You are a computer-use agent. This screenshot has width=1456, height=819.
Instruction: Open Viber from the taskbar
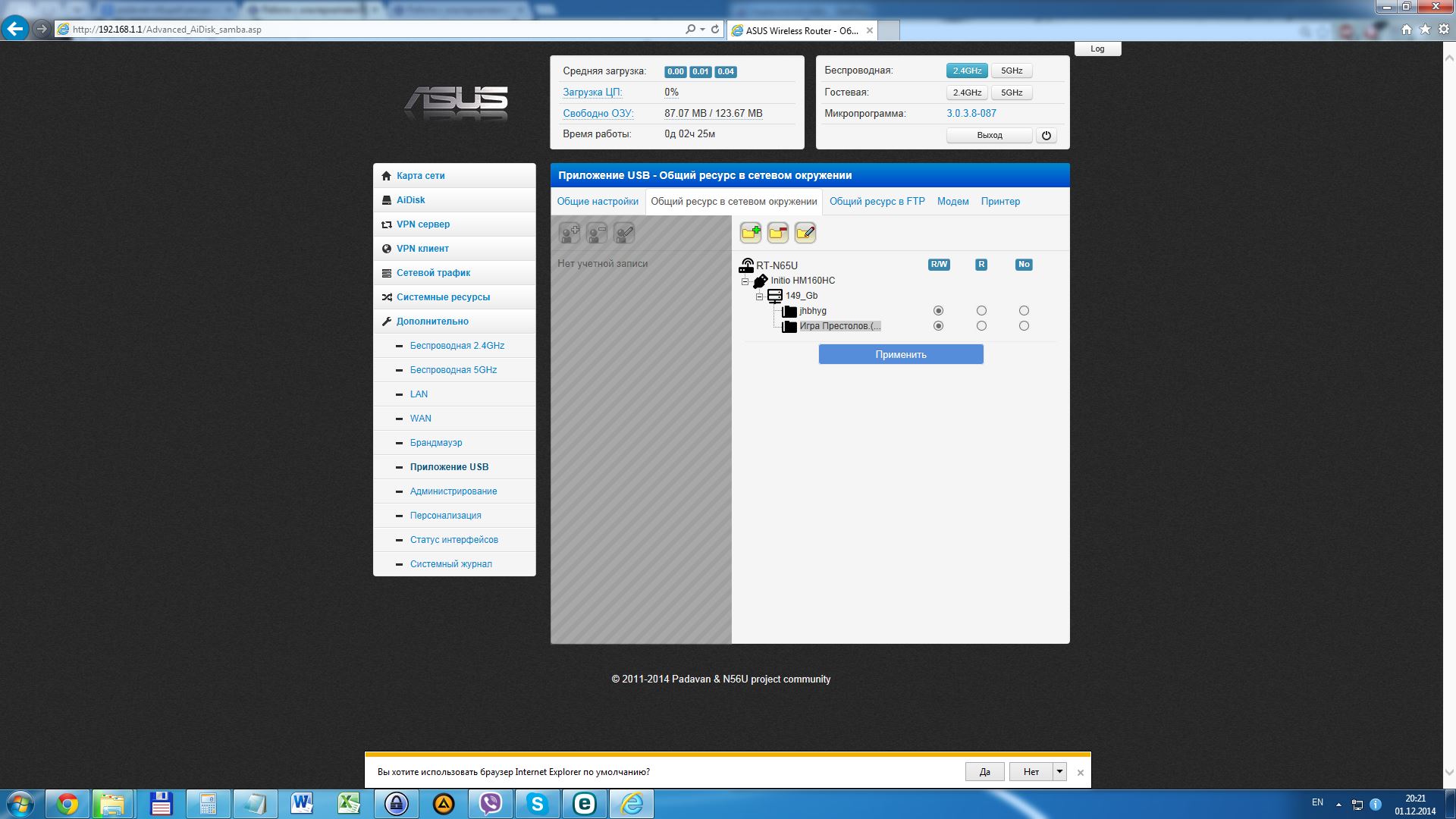point(491,803)
